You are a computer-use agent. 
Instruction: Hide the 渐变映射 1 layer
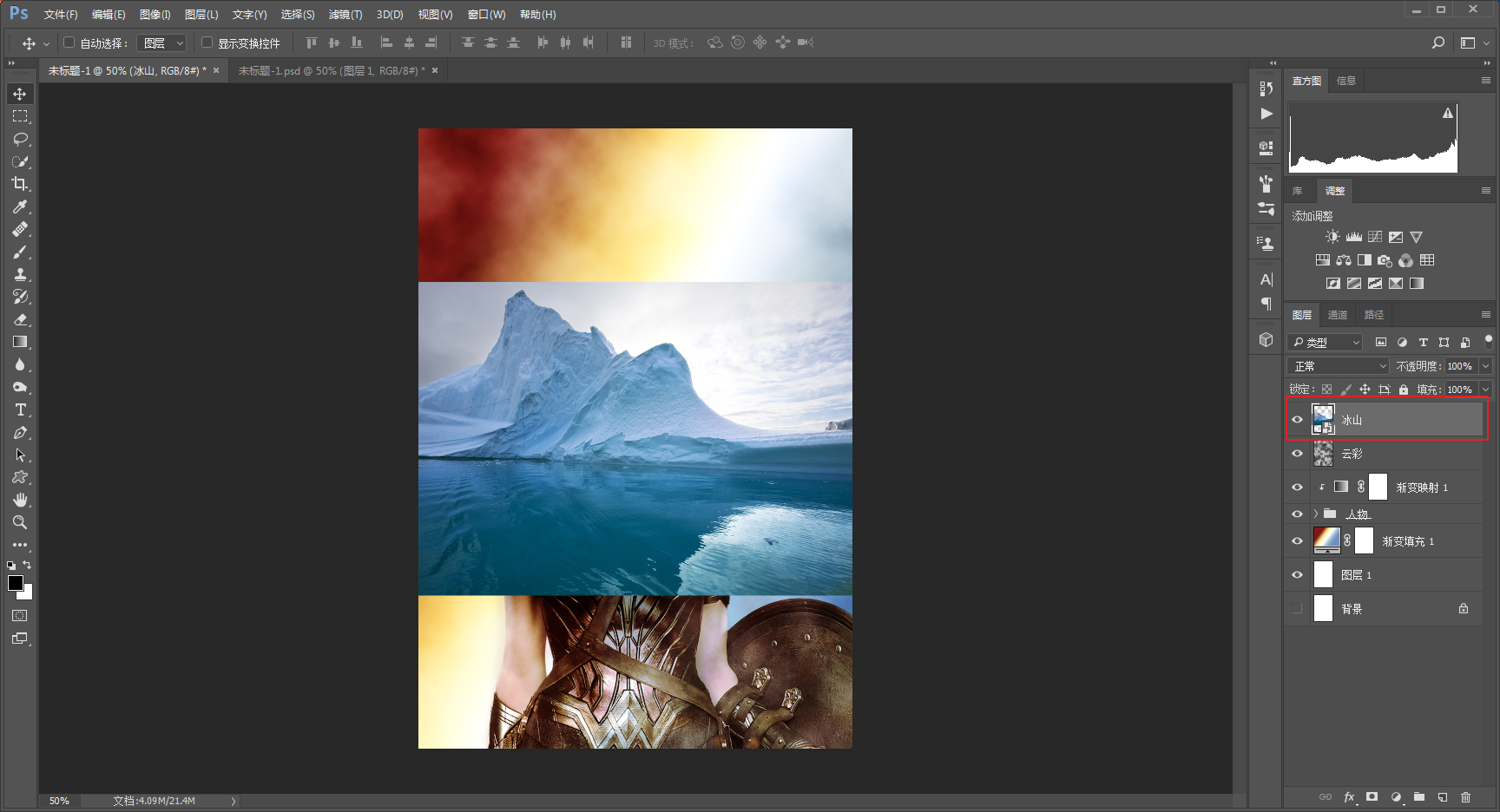click(x=1298, y=488)
